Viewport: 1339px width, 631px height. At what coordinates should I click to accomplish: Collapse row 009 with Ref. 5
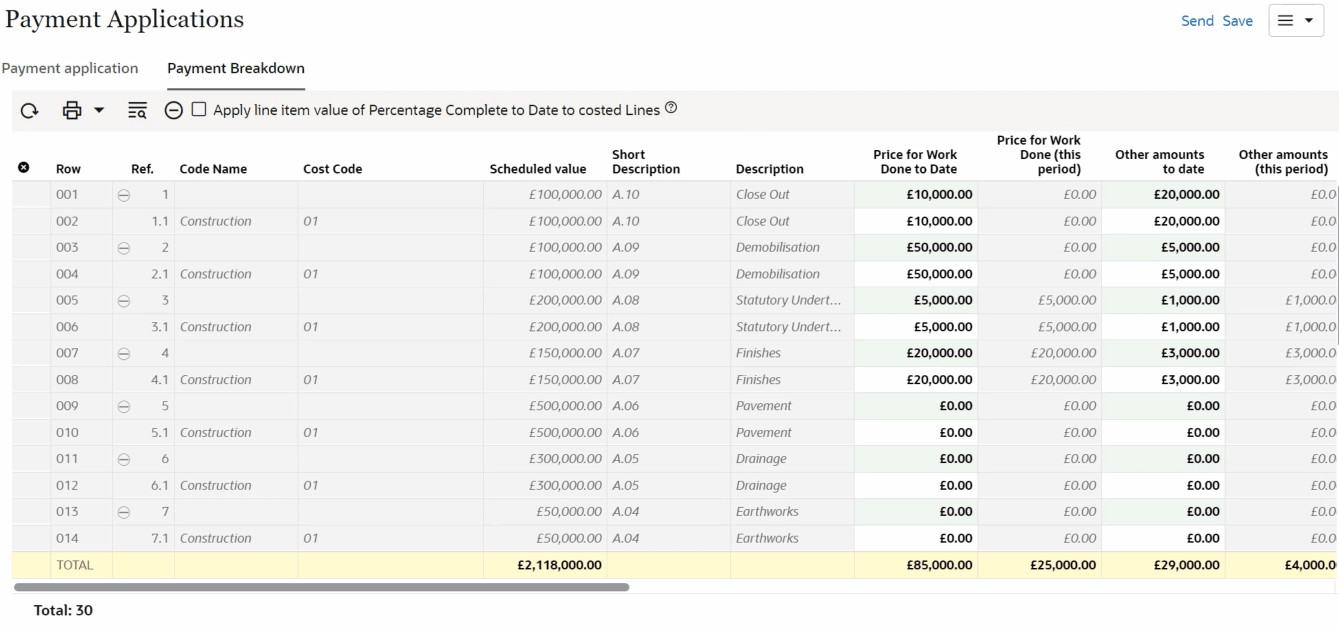124,406
